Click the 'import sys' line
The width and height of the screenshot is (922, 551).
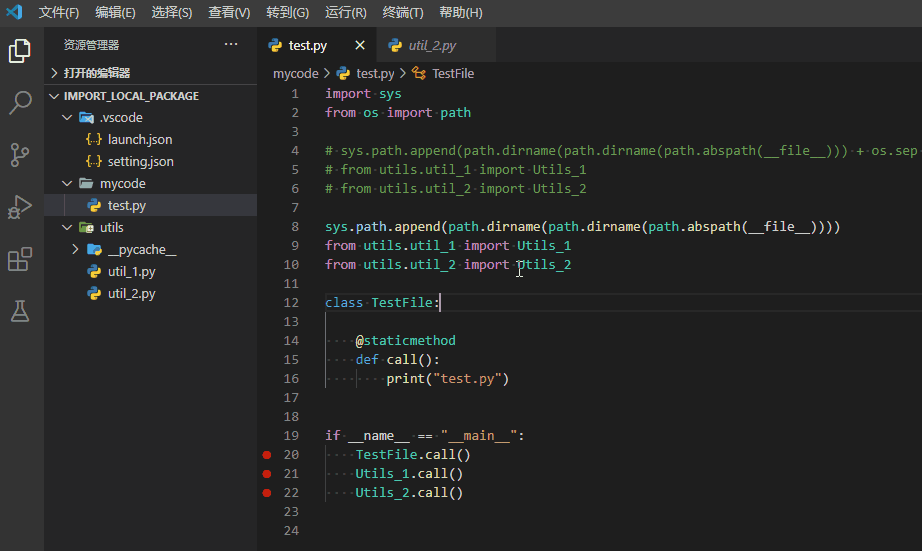coord(363,93)
